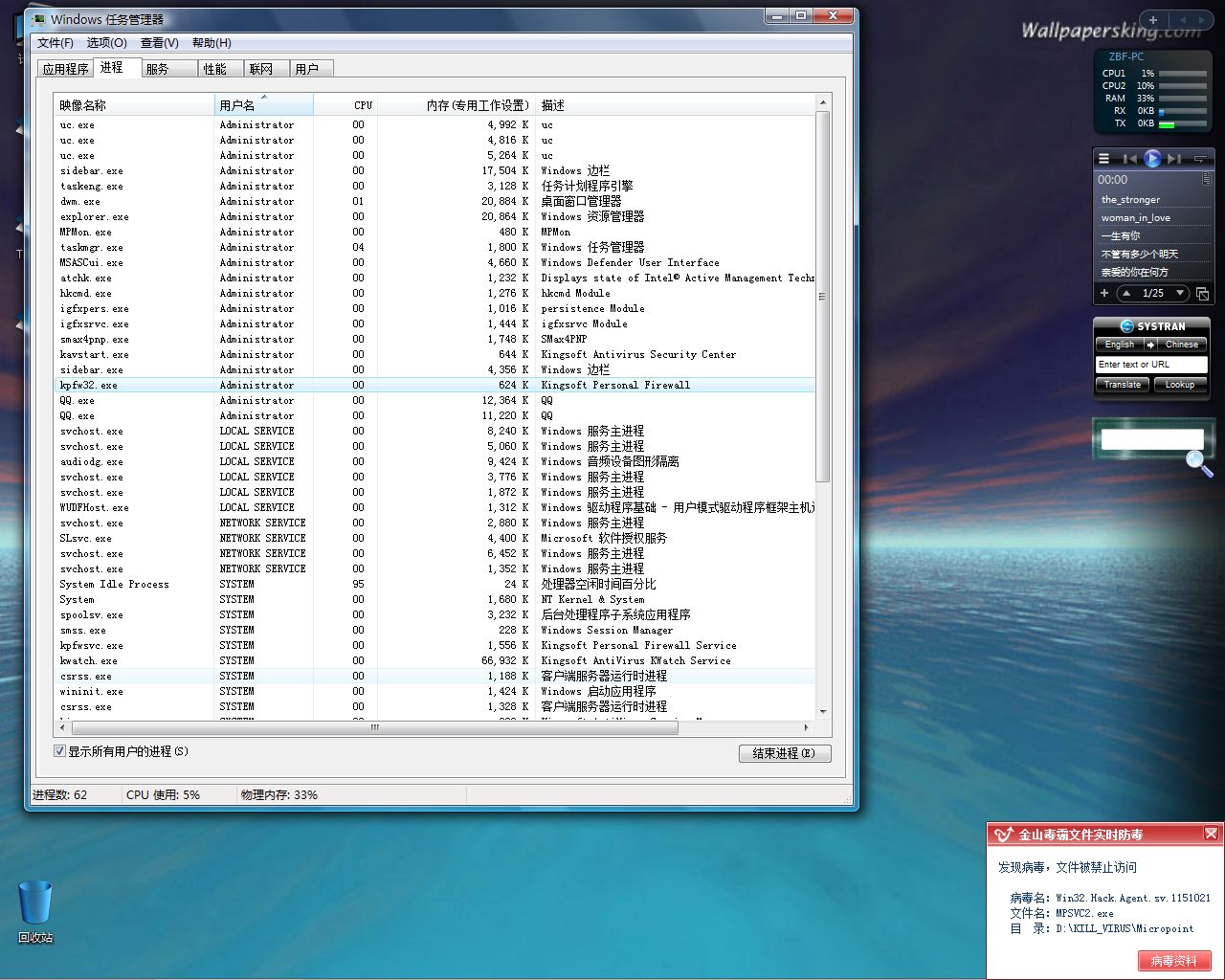
Task: Select the dwm.exe process row
Action: tap(435, 201)
